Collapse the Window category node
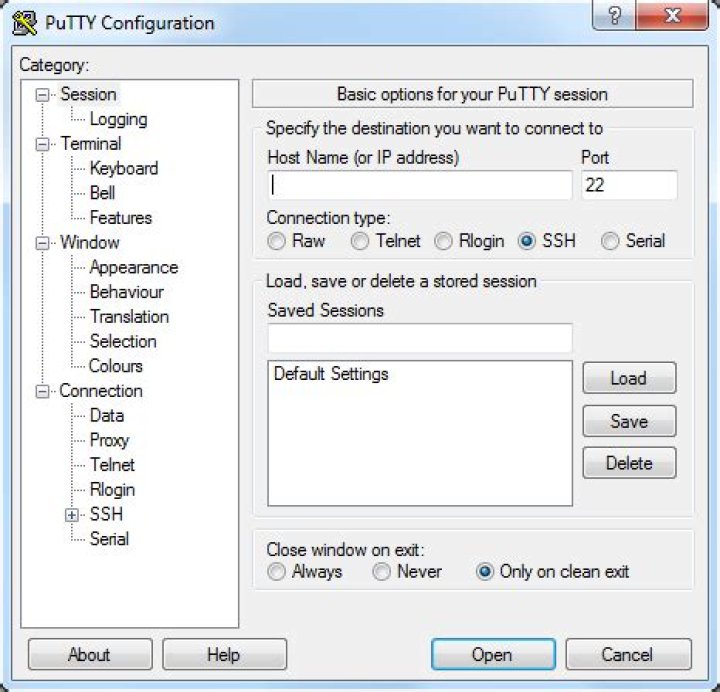Screen dimensions: 720x692 [x=42, y=243]
